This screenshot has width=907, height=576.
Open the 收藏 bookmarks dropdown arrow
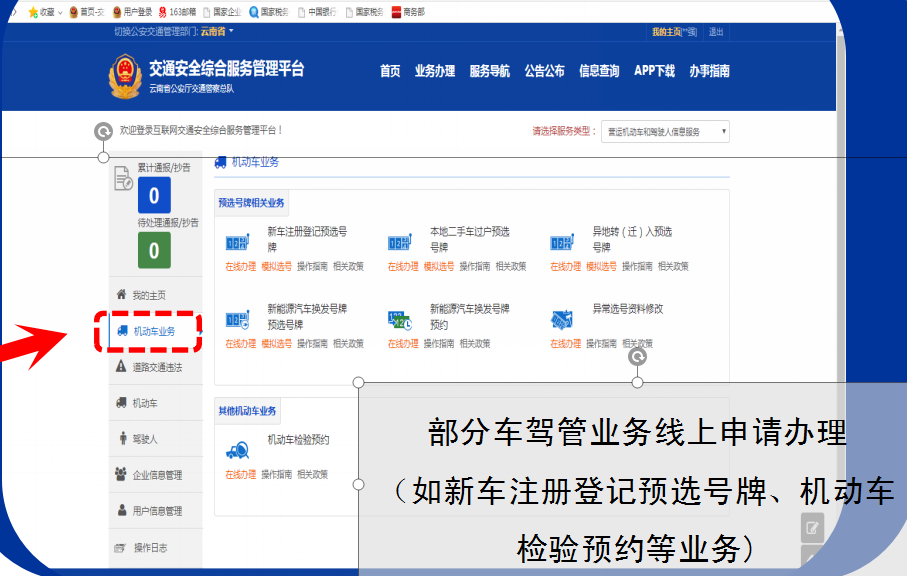click(x=60, y=12)
